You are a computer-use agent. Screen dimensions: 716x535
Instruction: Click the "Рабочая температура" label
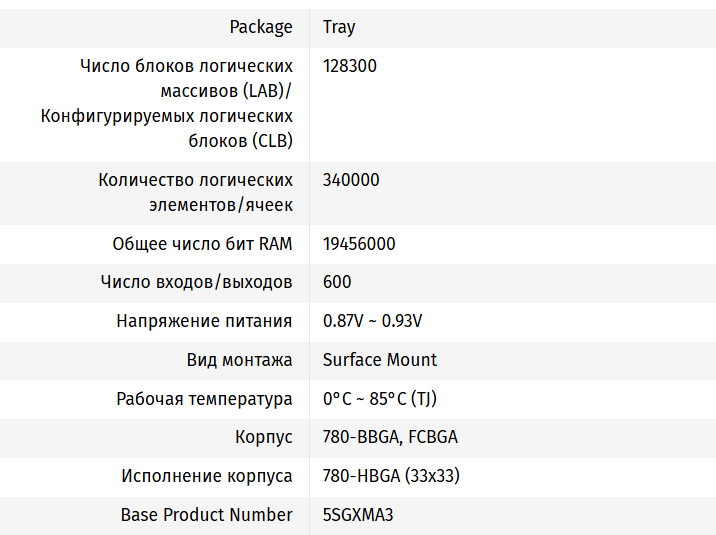[204, 399]
